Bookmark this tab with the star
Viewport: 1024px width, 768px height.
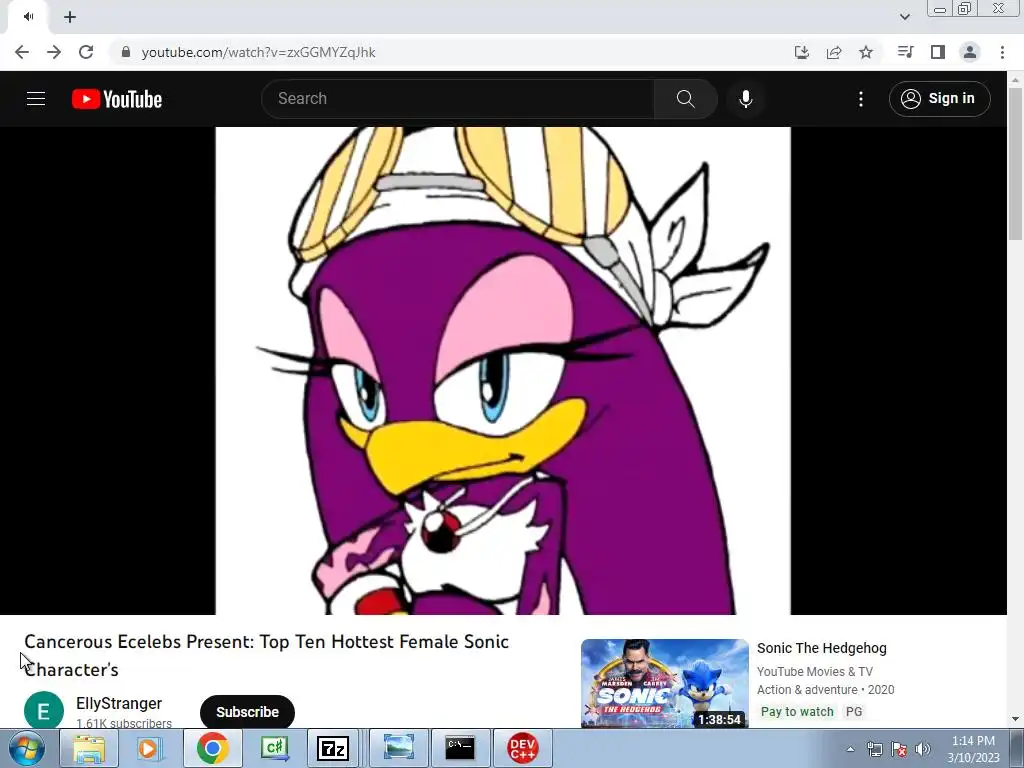(866, 52)
